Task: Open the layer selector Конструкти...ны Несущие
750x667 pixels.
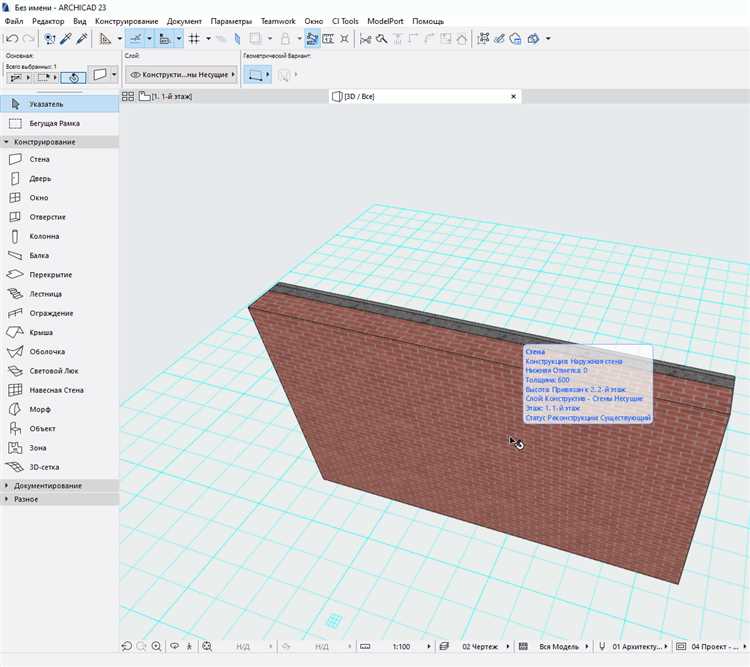Action: point(185,75)
